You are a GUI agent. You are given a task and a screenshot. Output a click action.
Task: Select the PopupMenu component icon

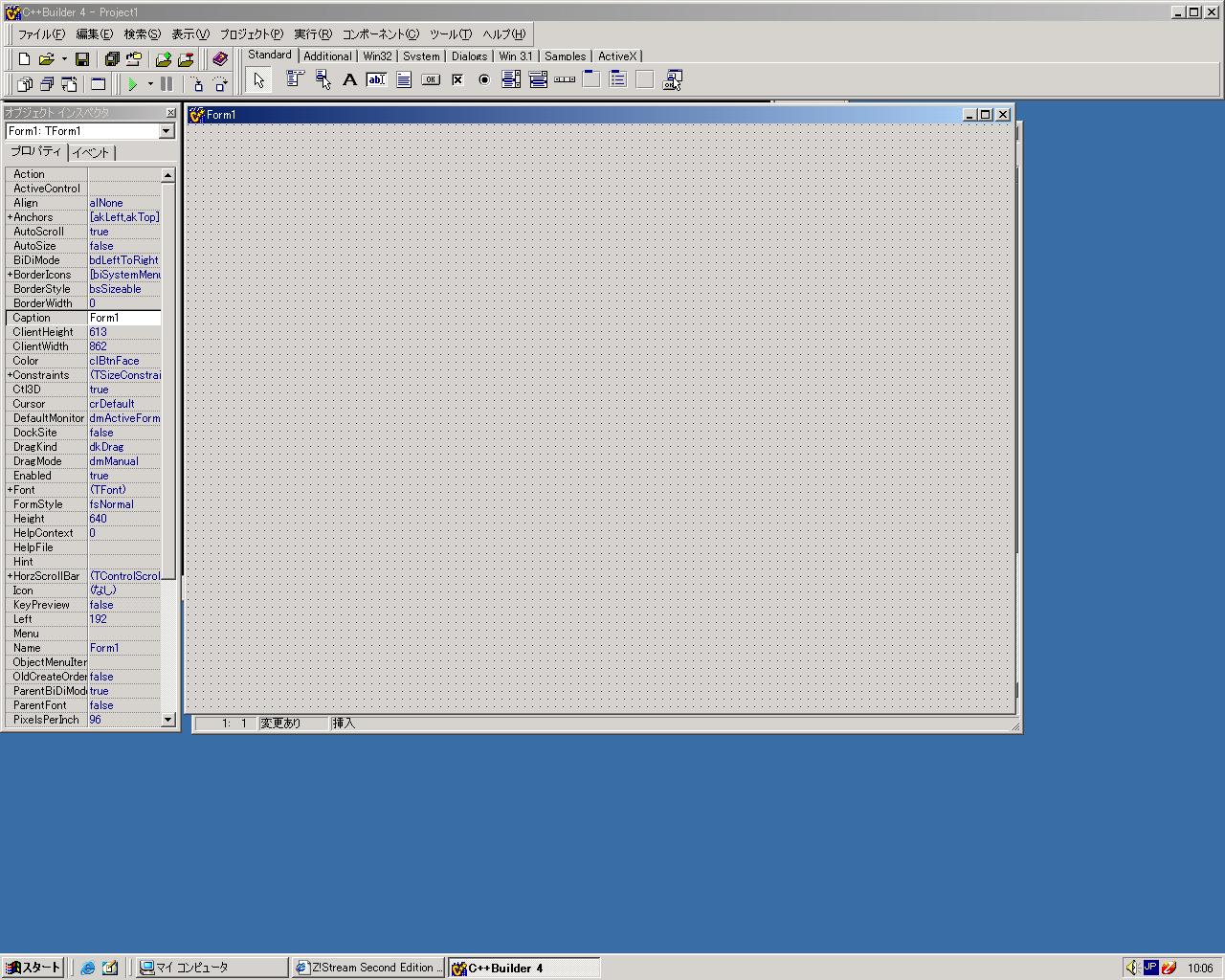click(x=323, y=79)
